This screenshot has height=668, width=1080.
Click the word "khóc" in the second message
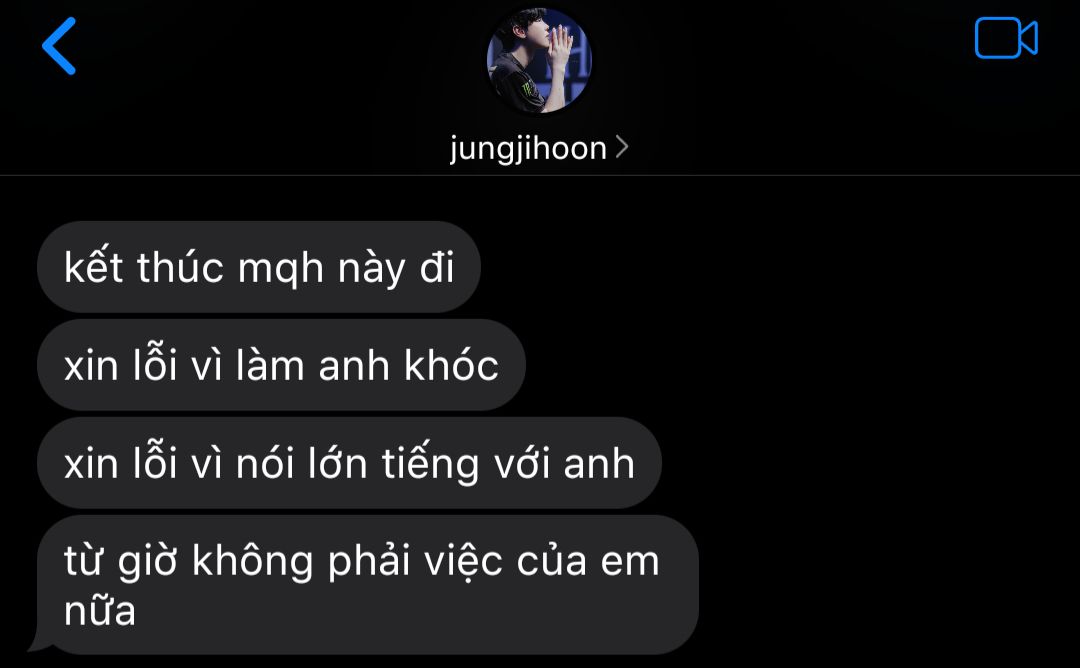(x=451, y=365)
